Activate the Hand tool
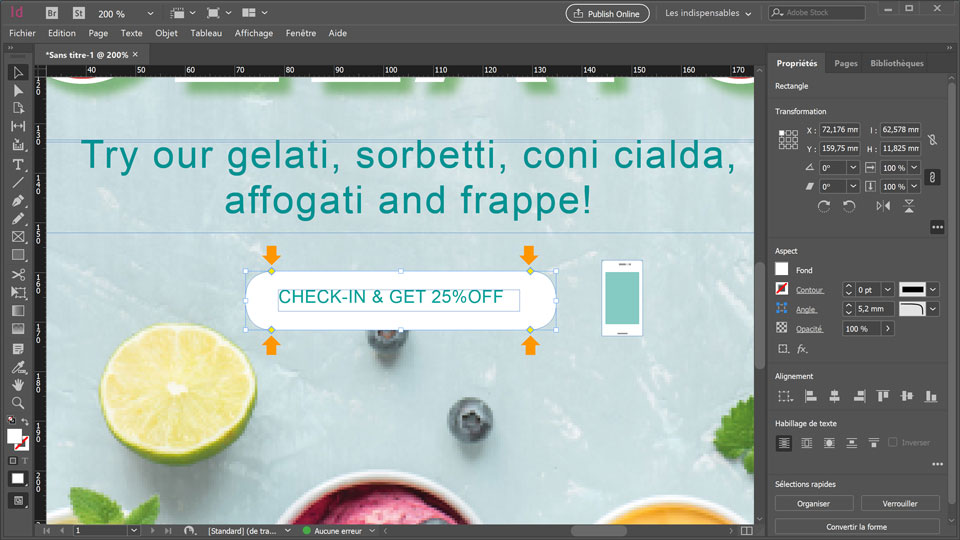 [x=18, y=384]
